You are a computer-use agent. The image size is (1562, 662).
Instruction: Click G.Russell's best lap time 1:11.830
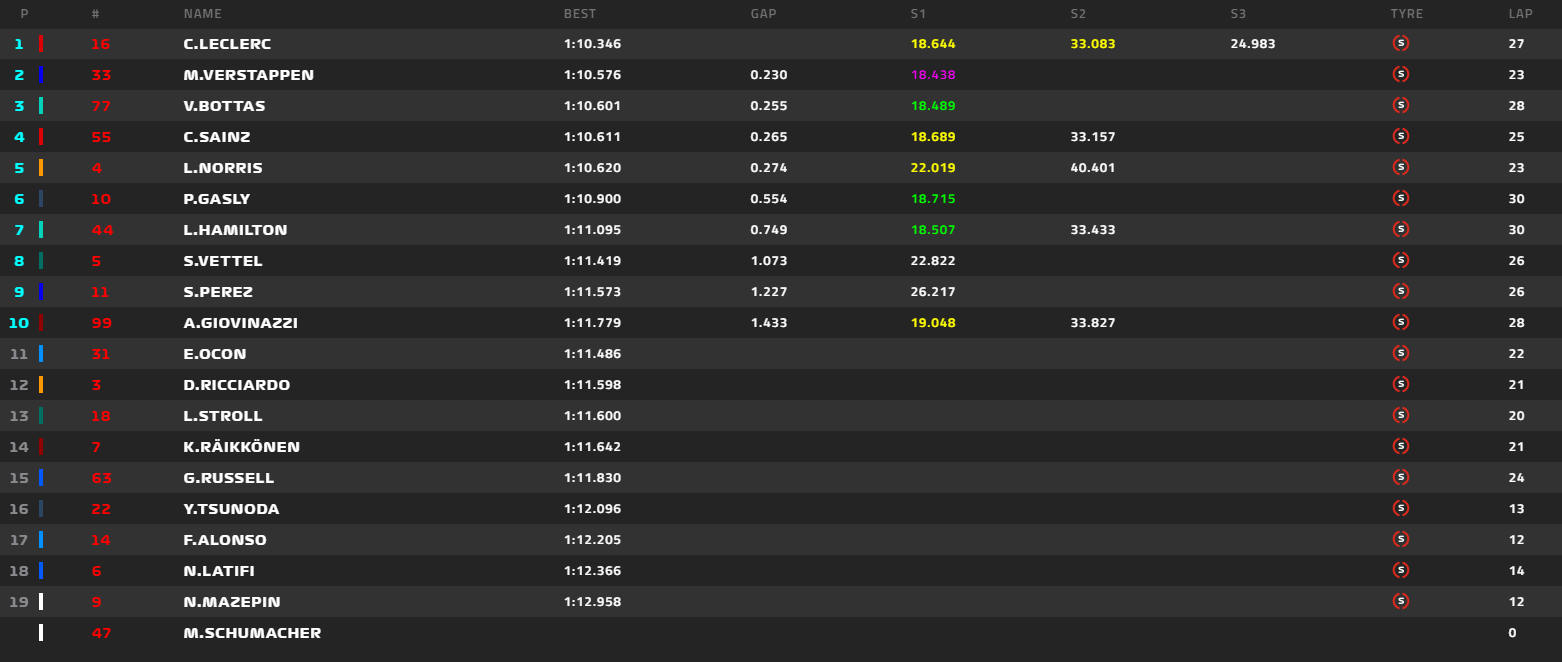tap(592, 478)
